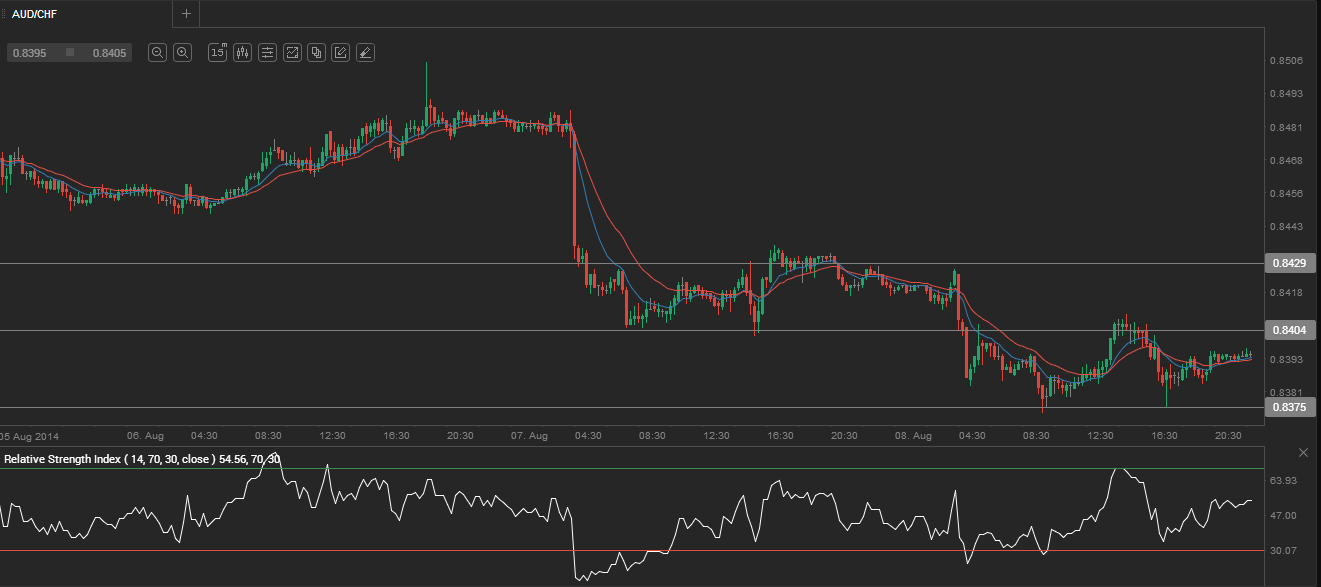This screenshot has width=1321, height=587.
Task: Click the copy/duplicate chart icon
Action: click(316, 53)
